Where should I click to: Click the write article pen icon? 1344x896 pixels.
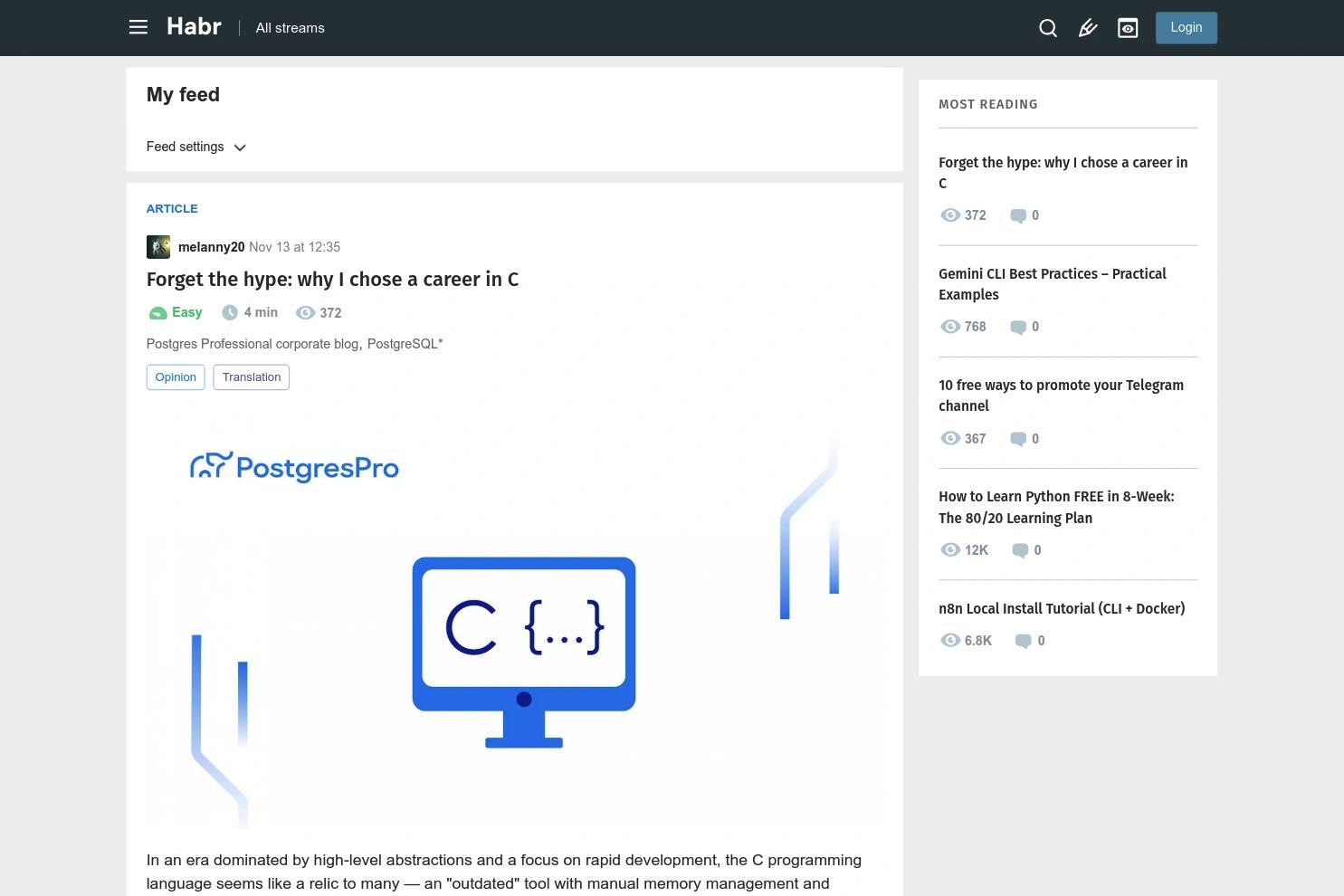(1088, 28)
